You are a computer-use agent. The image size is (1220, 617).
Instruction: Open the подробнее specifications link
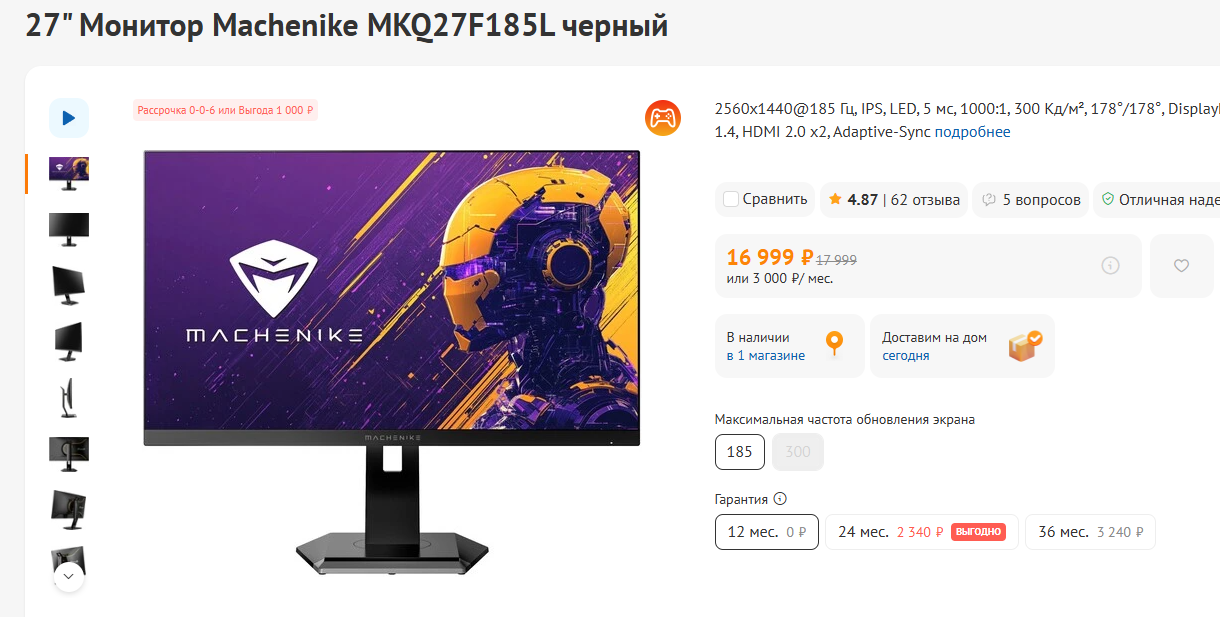point(972,132)
